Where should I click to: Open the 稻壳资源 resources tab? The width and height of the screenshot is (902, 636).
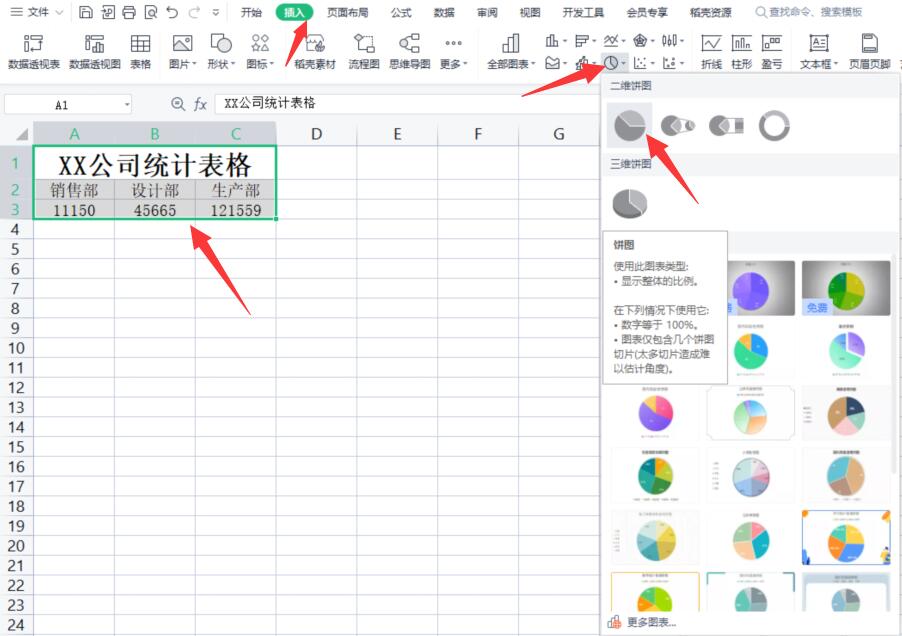click(710, 12)
